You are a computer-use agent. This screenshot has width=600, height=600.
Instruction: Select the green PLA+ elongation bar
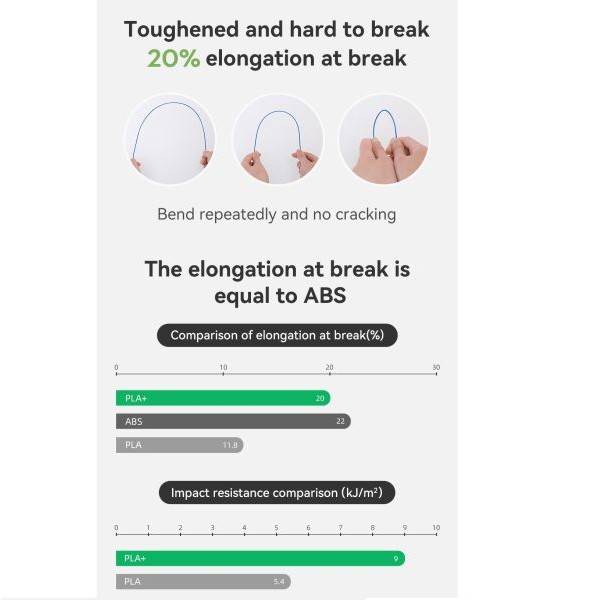[x=222, y=398]
